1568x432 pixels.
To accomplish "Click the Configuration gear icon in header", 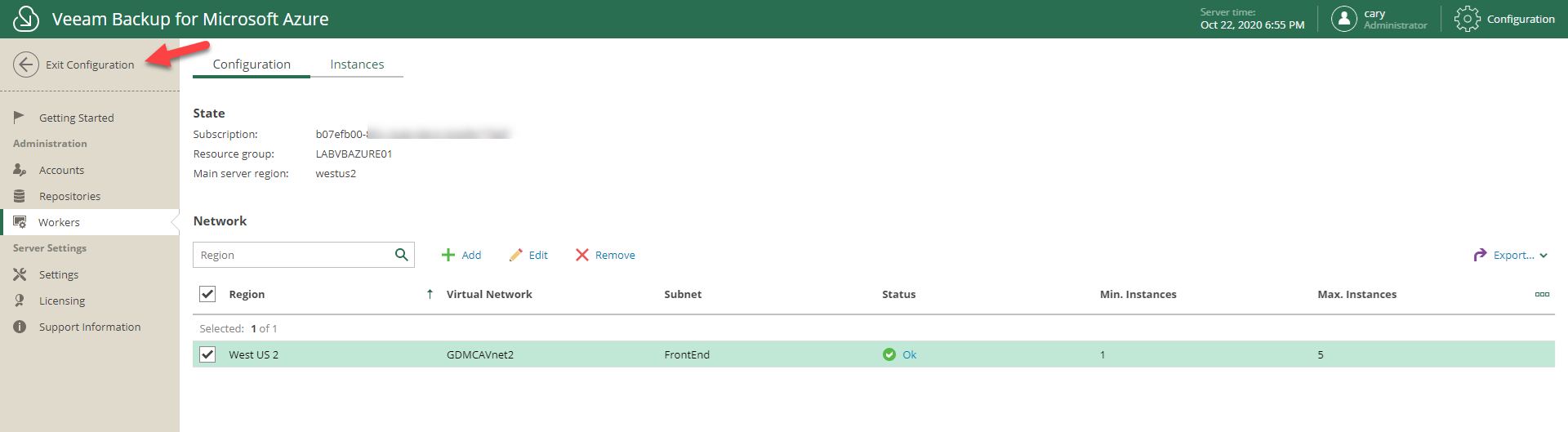I will pyautogui.click(x=1467, y=19).
